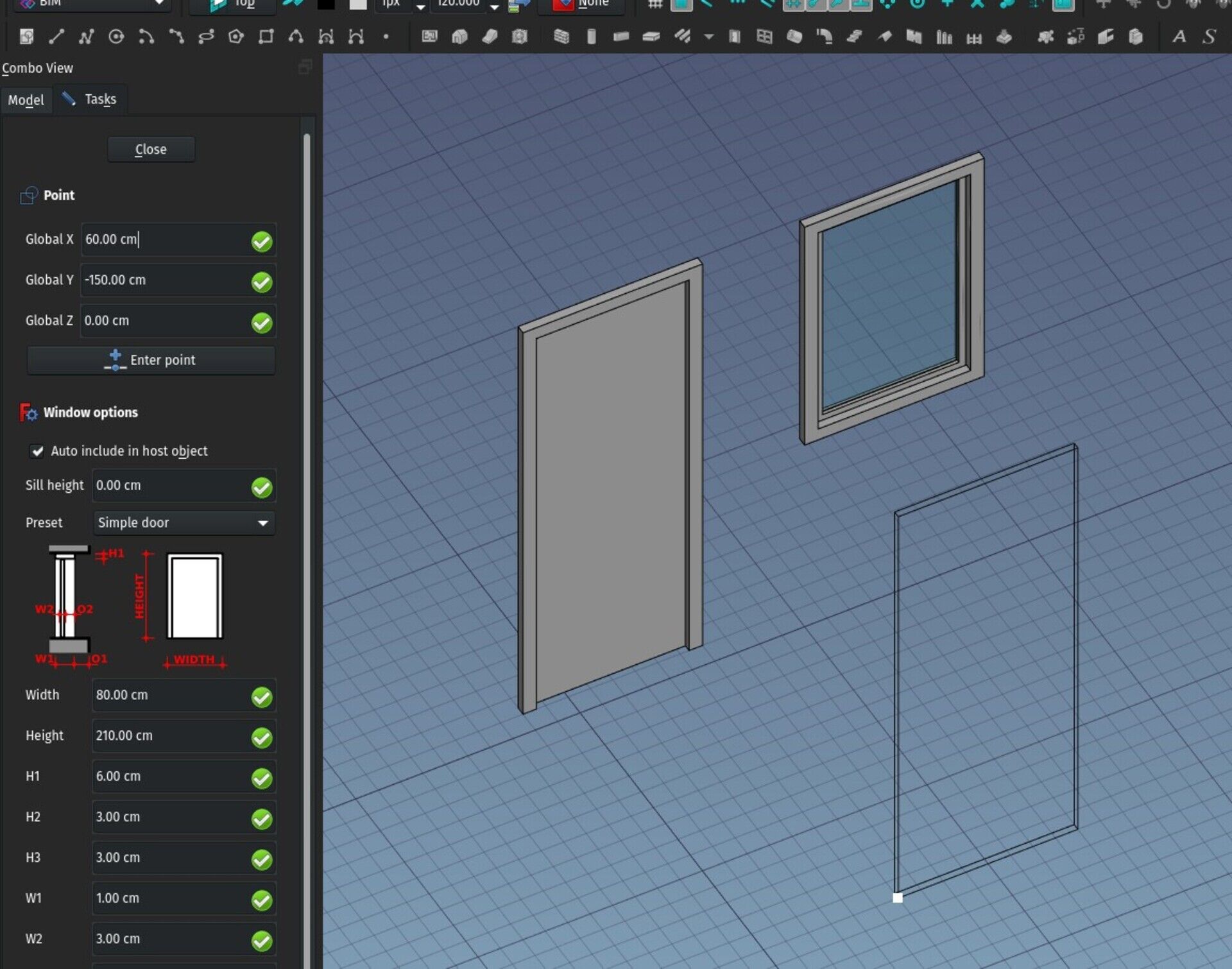Click the glass window object in 3D view
Screen dimensions: 1232x969
(x=891, y=298)
